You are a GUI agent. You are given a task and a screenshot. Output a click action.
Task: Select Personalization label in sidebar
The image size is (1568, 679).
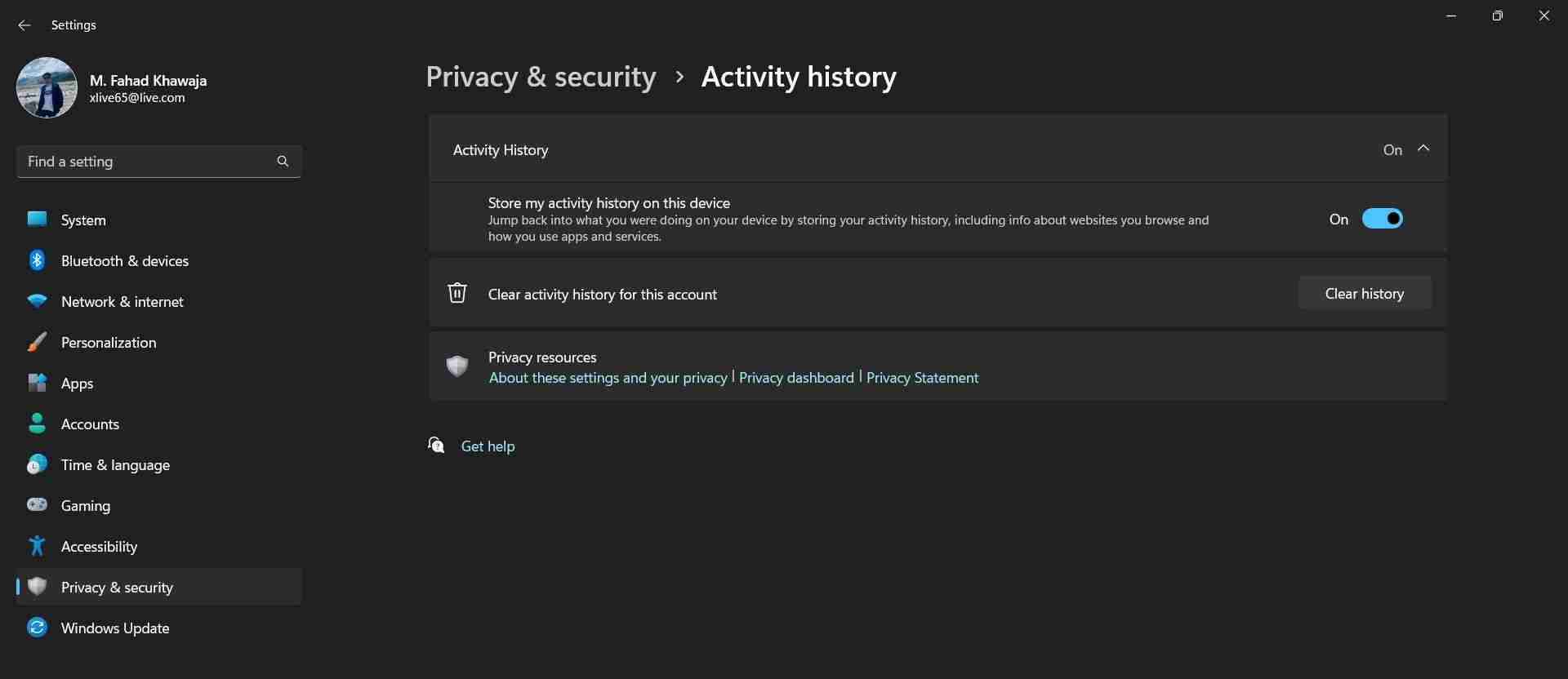109,343
